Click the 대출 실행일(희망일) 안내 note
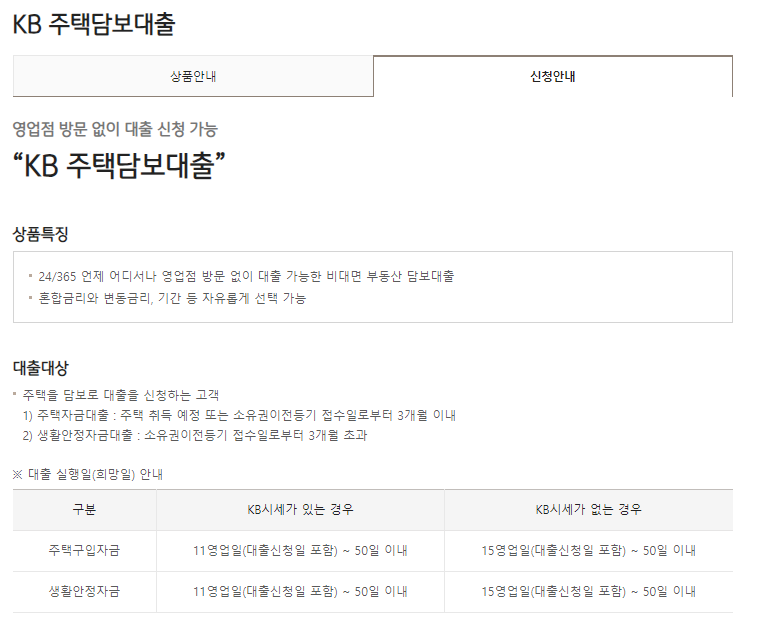Screen dimensions: 781x626 point(88,474)
